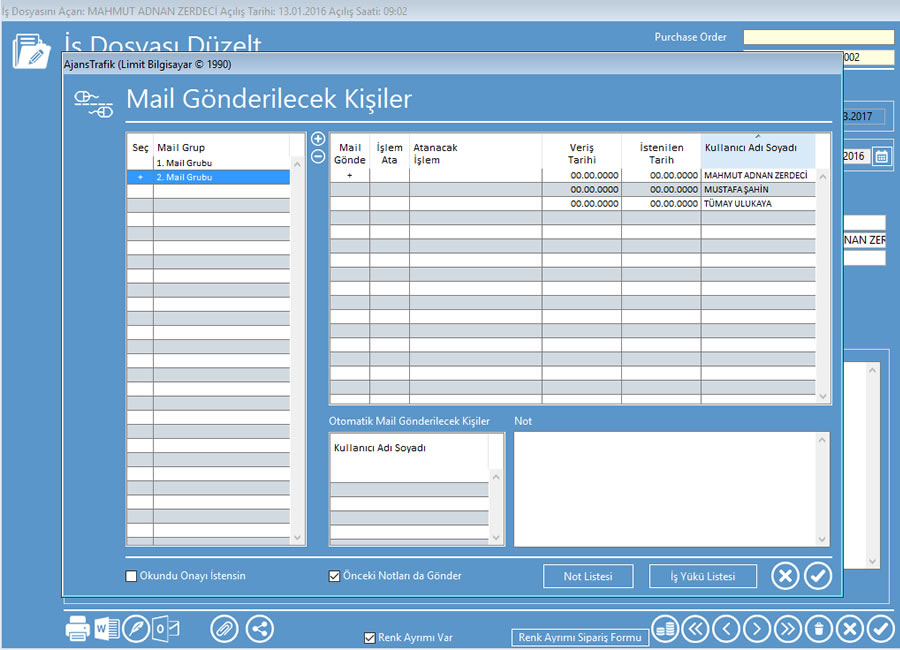The height and width of the screenshot is (650, 900).
Task: Uncheck Önceki Notları da Gönder
Action: coord(335,576)
